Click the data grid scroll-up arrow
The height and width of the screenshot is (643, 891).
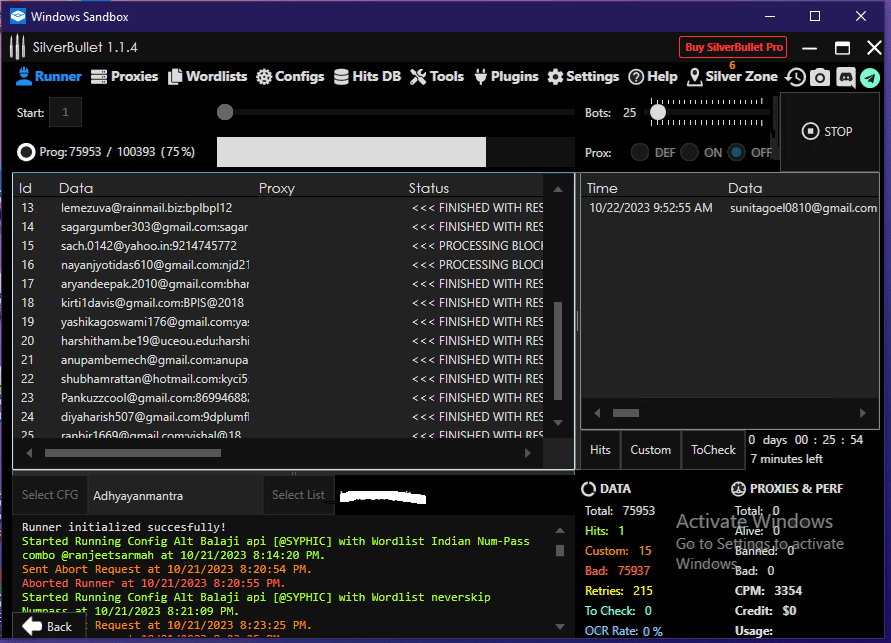559,189
